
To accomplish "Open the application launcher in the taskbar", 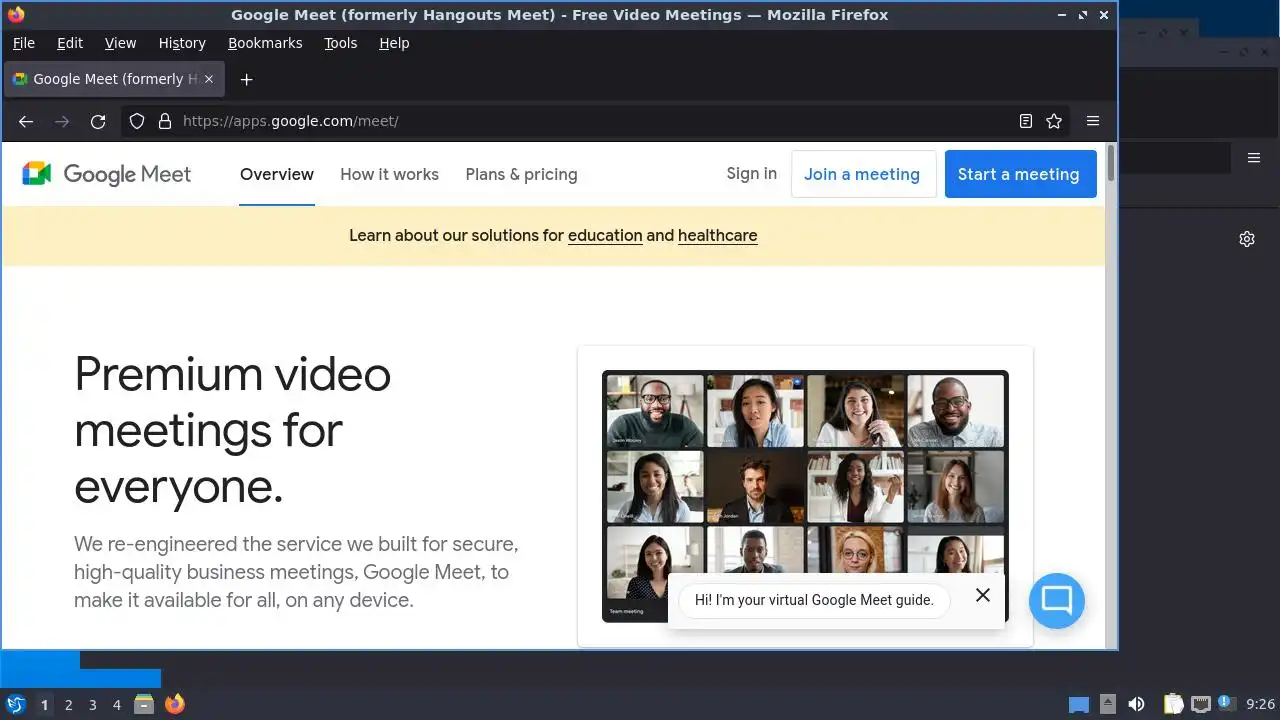I will click(16, 704).
